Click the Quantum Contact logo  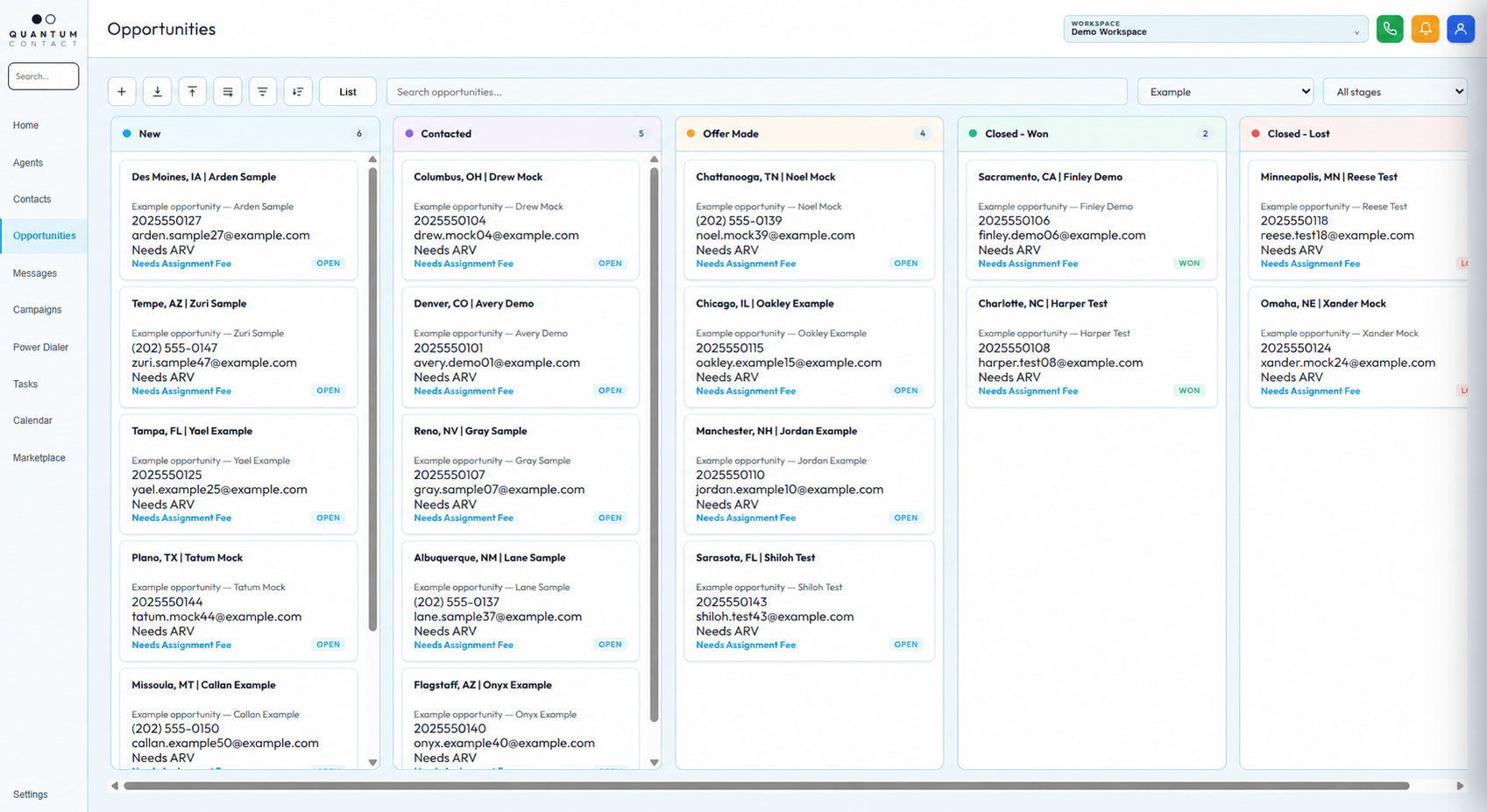coord(43,30)
